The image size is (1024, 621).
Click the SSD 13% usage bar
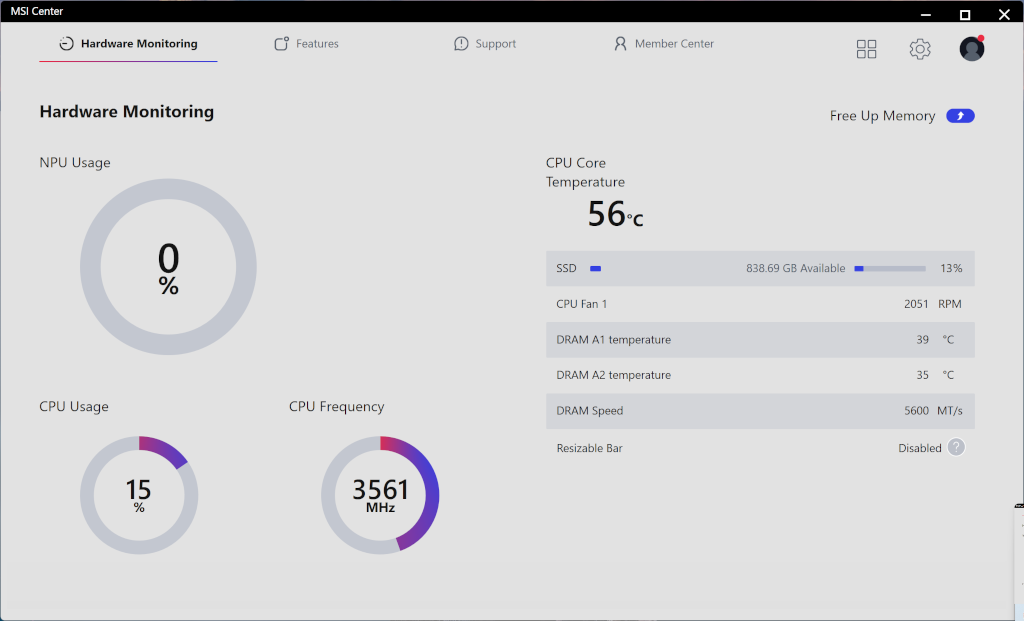tap(889, 269)
